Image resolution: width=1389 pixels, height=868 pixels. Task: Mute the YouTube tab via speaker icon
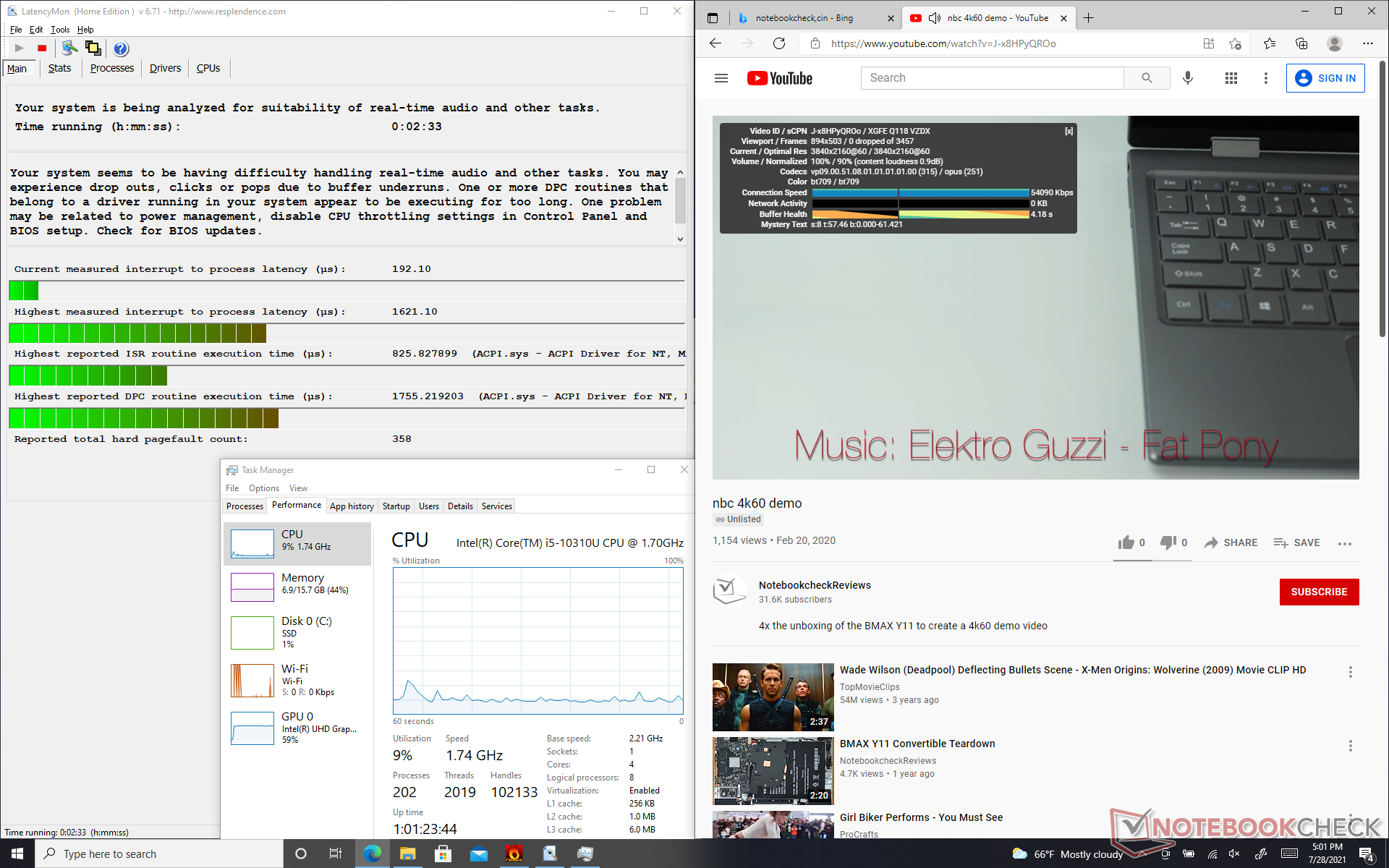934,18
